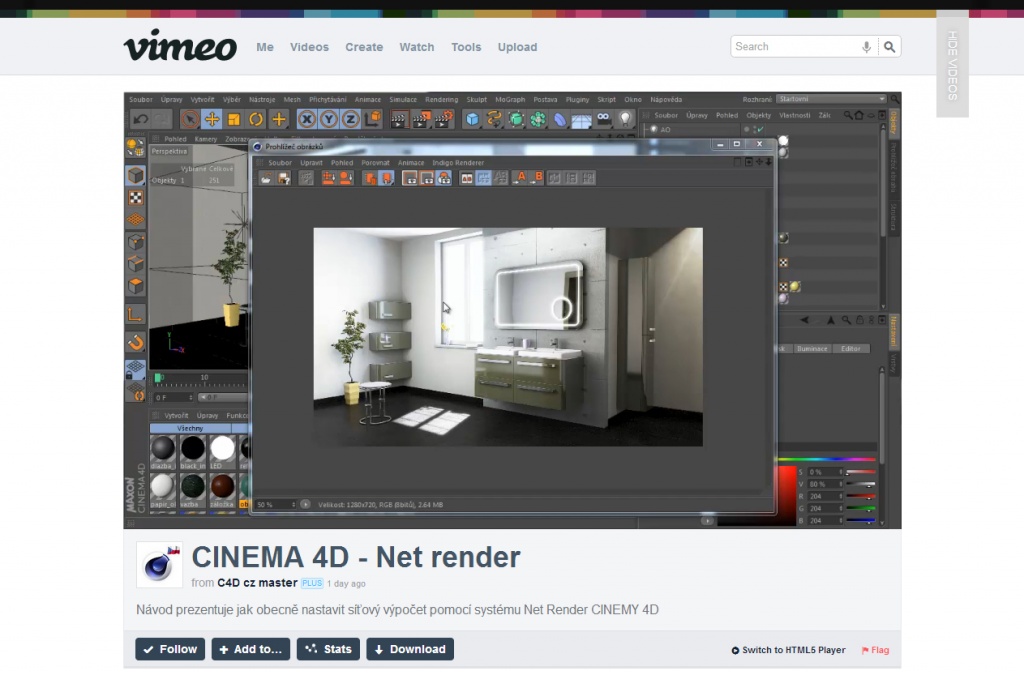Click the Render View clapperboard icon

(398, 119)
